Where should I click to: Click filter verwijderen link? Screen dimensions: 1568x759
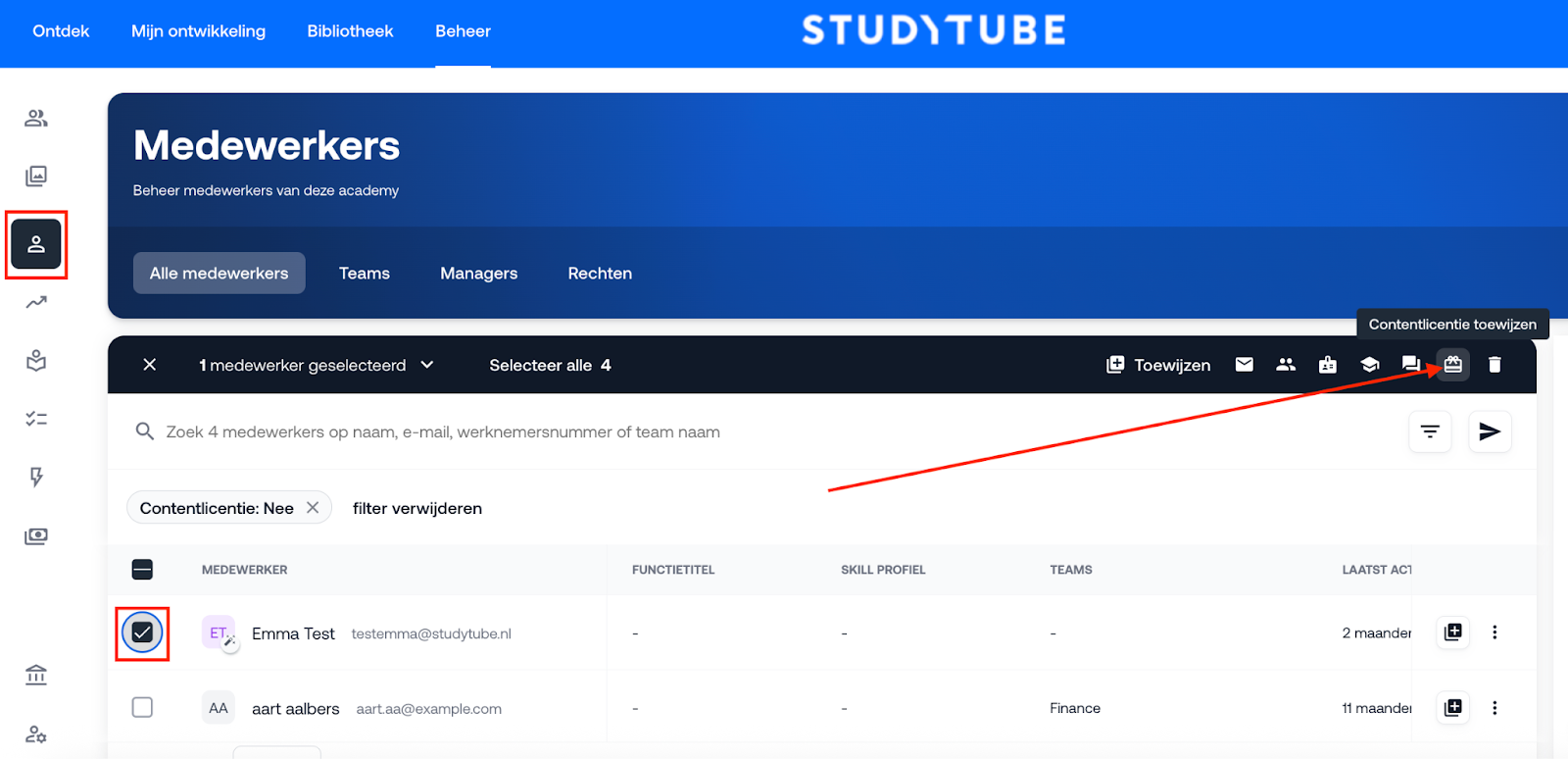[417, 508]
